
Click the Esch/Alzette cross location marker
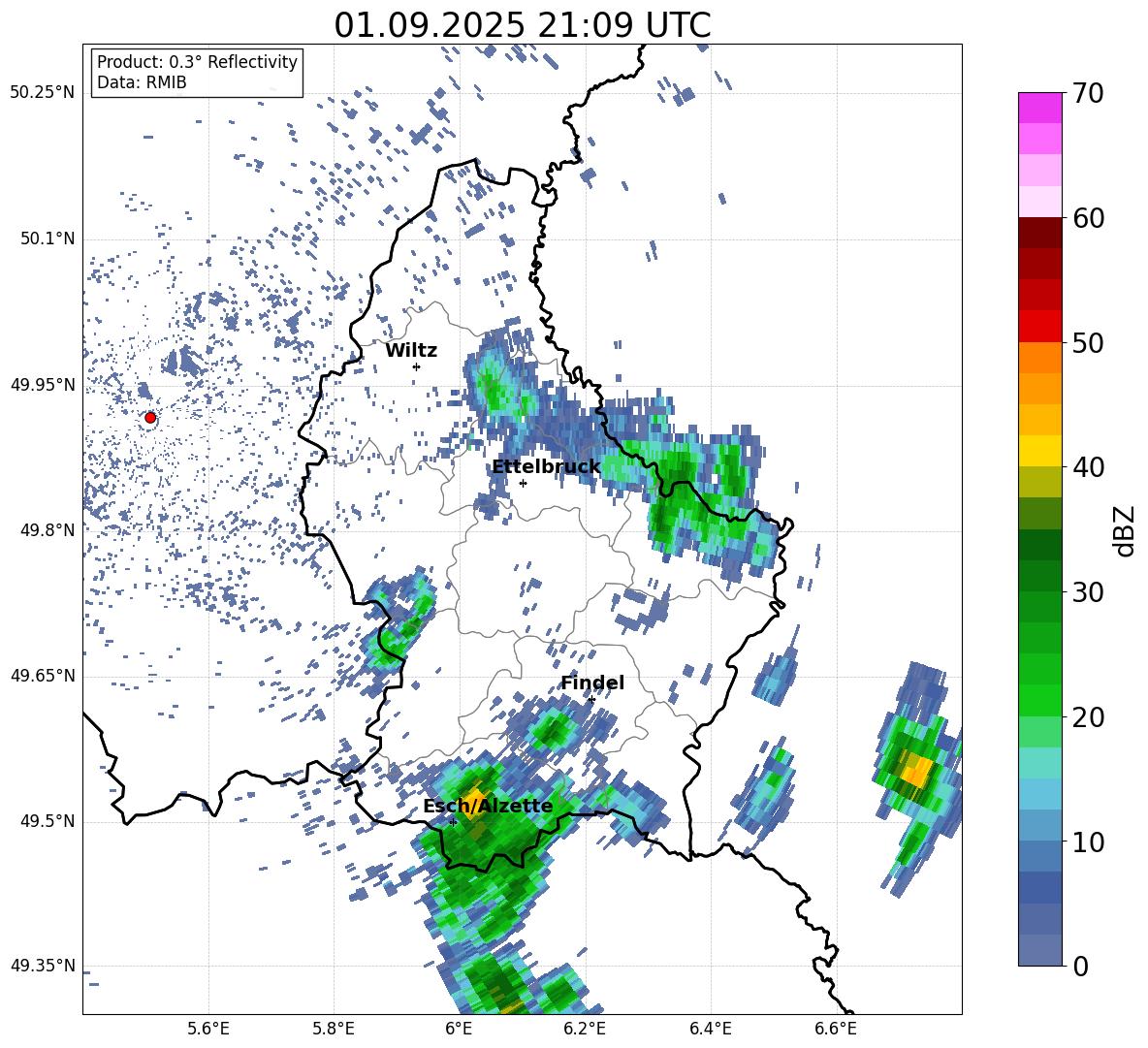click(453, 822)
